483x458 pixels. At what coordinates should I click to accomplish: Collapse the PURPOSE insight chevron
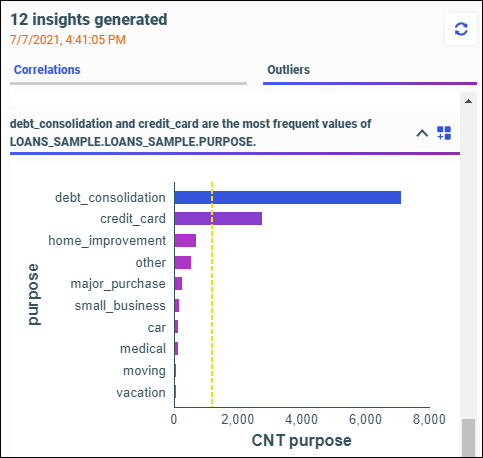point(422,133)
